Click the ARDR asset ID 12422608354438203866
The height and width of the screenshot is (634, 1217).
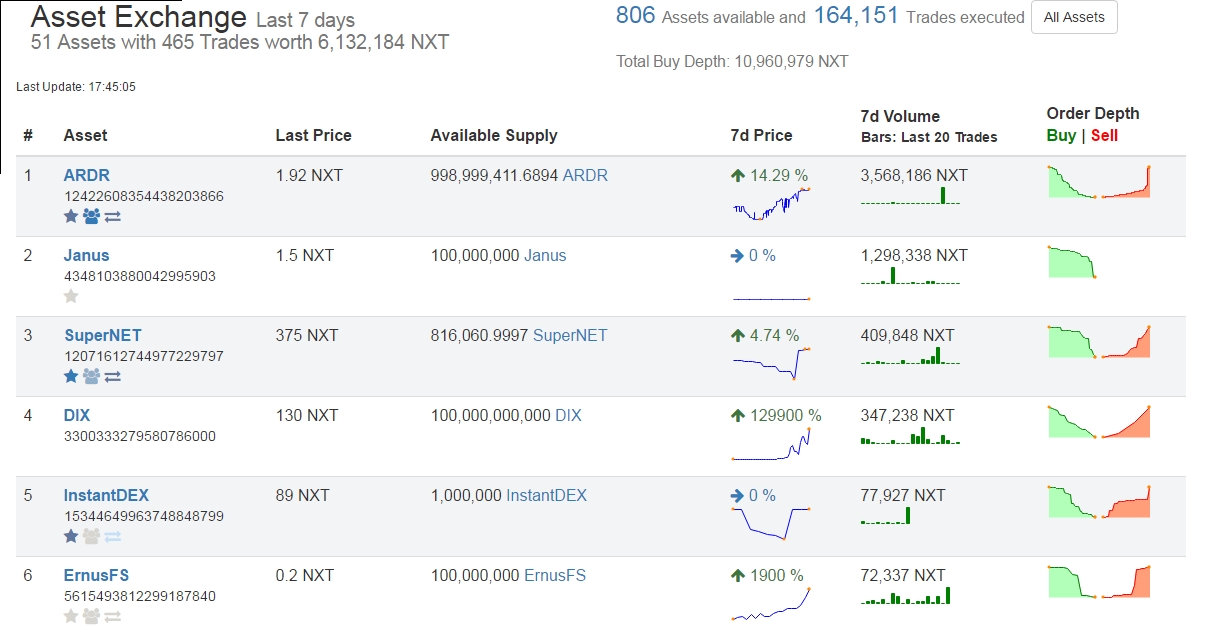click(x=144, y=196)
